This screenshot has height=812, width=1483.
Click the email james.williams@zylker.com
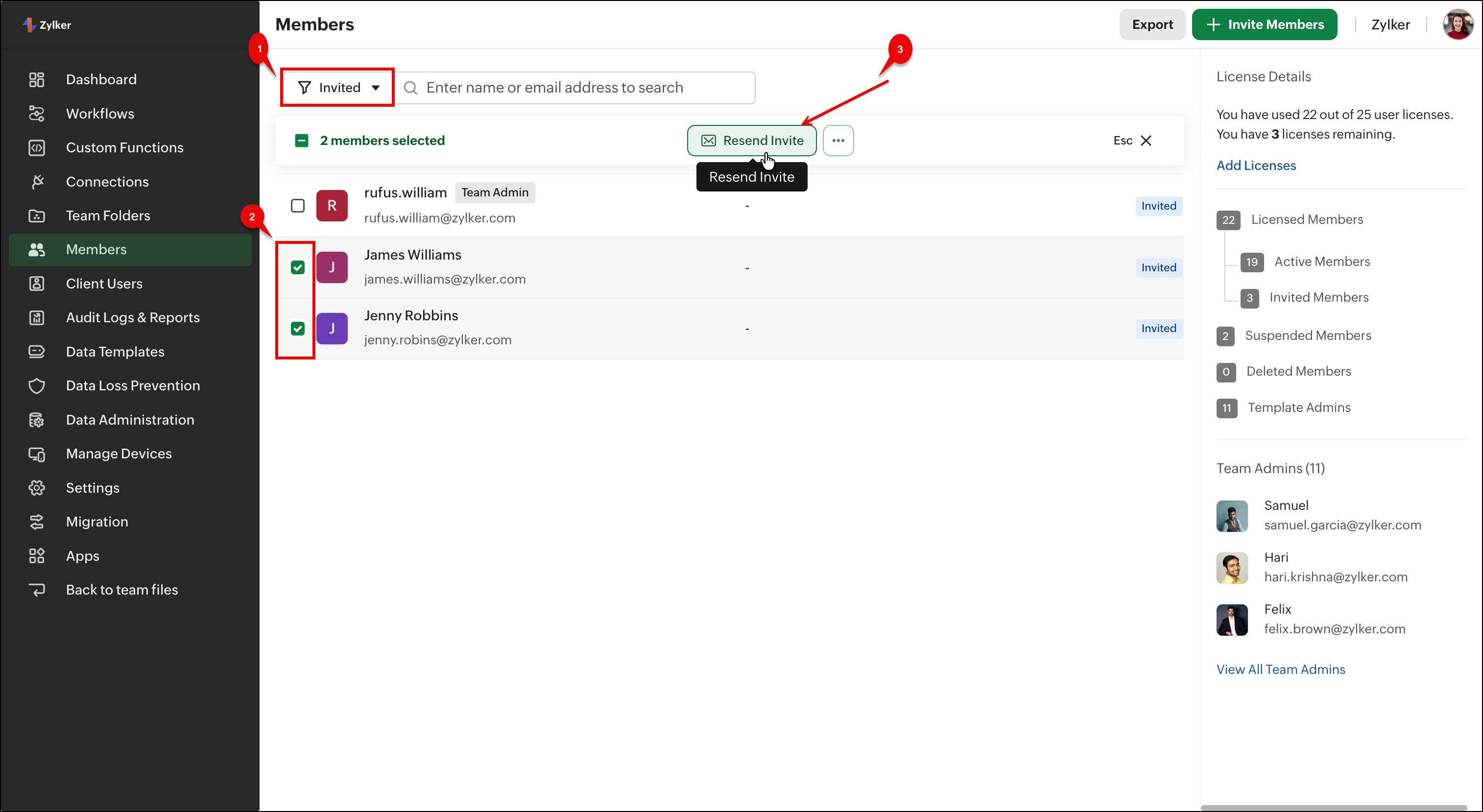point(445,279)
